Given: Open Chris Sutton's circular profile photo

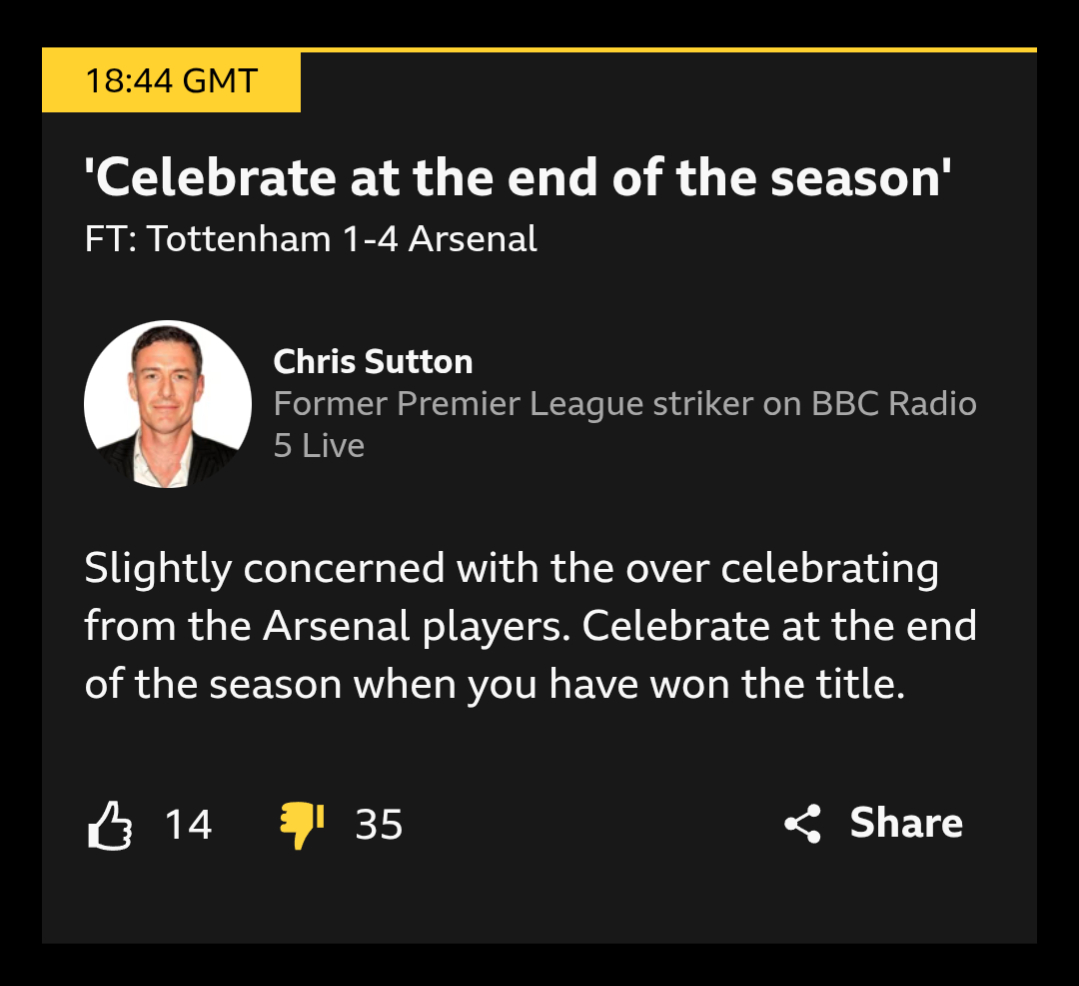Looking at the screenshot, I should point(167,404).
